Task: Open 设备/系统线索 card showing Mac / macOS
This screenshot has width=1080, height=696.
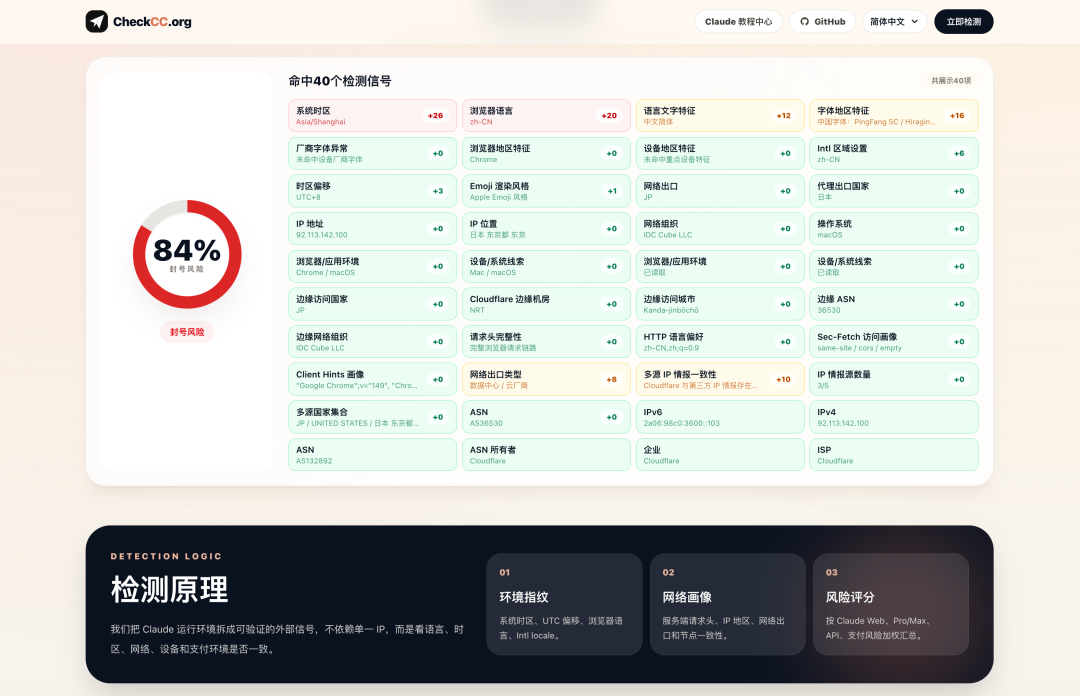Action: [x=546, y=266]
